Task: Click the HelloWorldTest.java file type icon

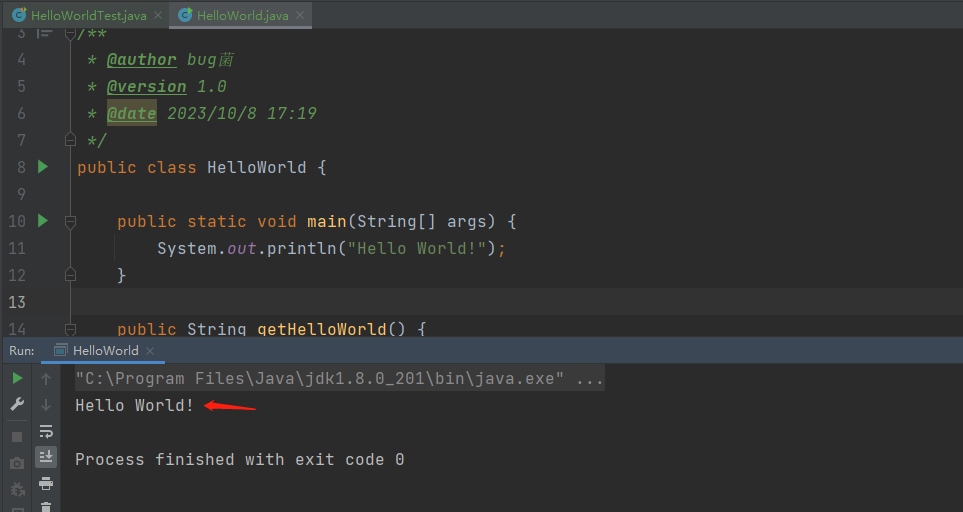Action: [x=19, y=15]
